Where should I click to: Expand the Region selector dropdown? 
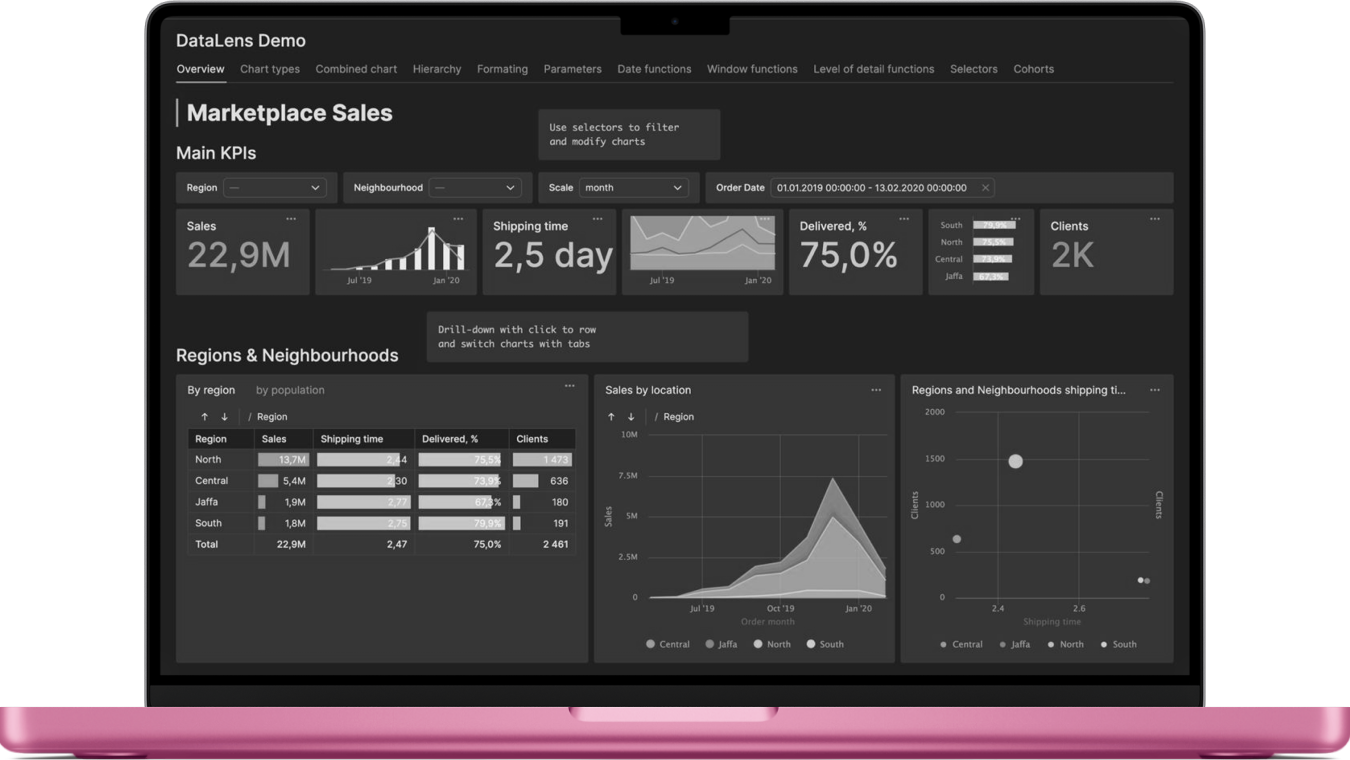(x=275, y=188)
